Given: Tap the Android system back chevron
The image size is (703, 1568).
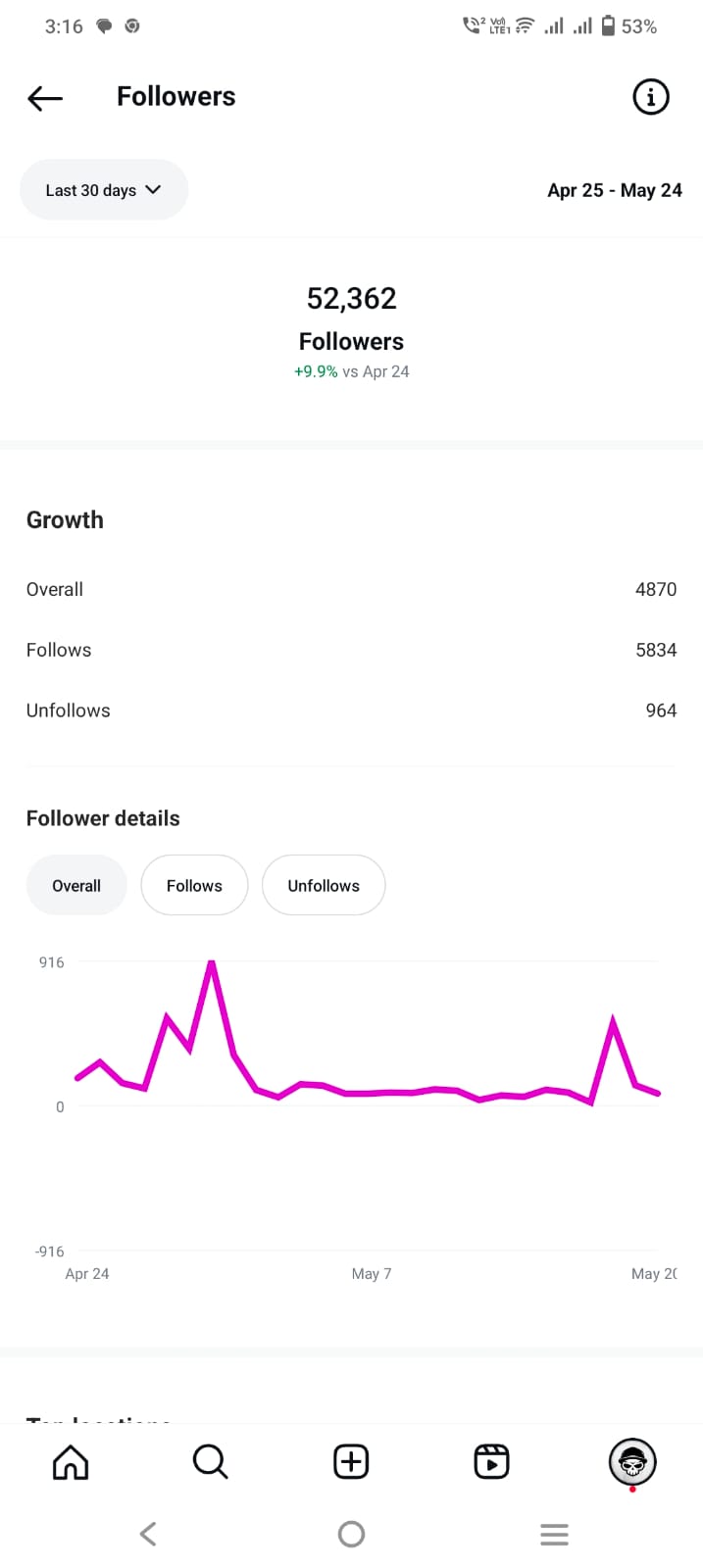Looking at the screenshot, I should (148, 1534).
